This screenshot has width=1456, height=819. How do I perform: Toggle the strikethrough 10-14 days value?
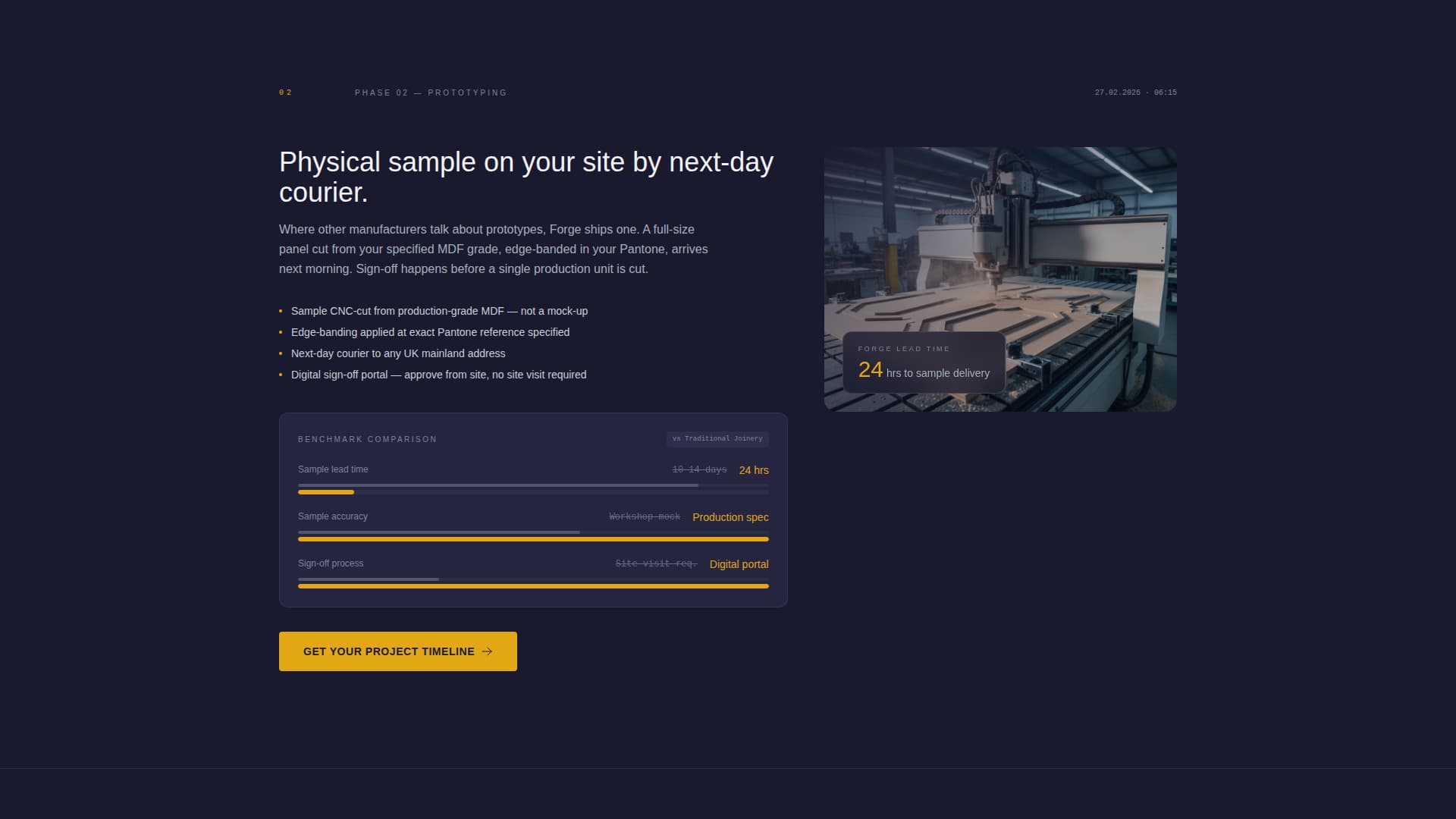click(699, 469)
